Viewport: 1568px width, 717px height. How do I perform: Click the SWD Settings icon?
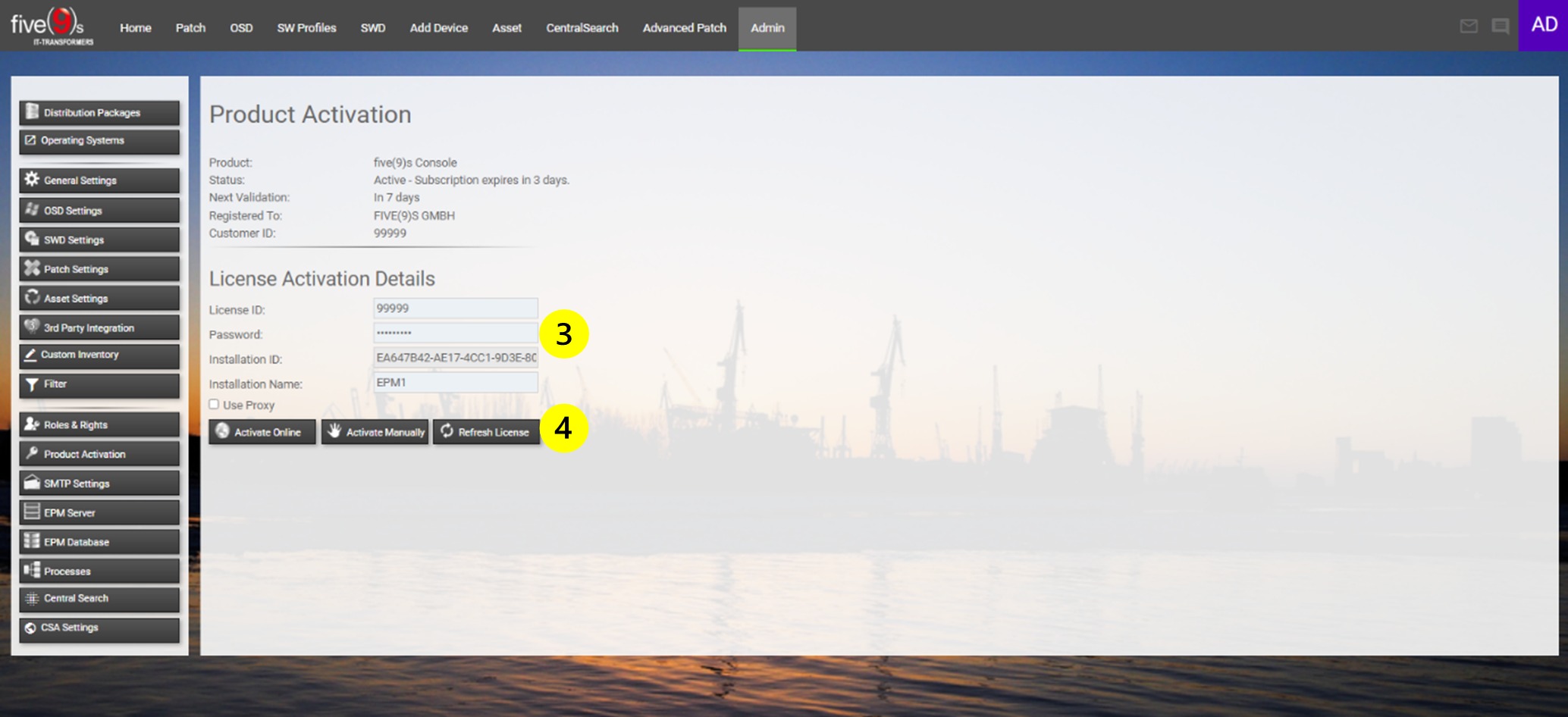pos(32,239)
